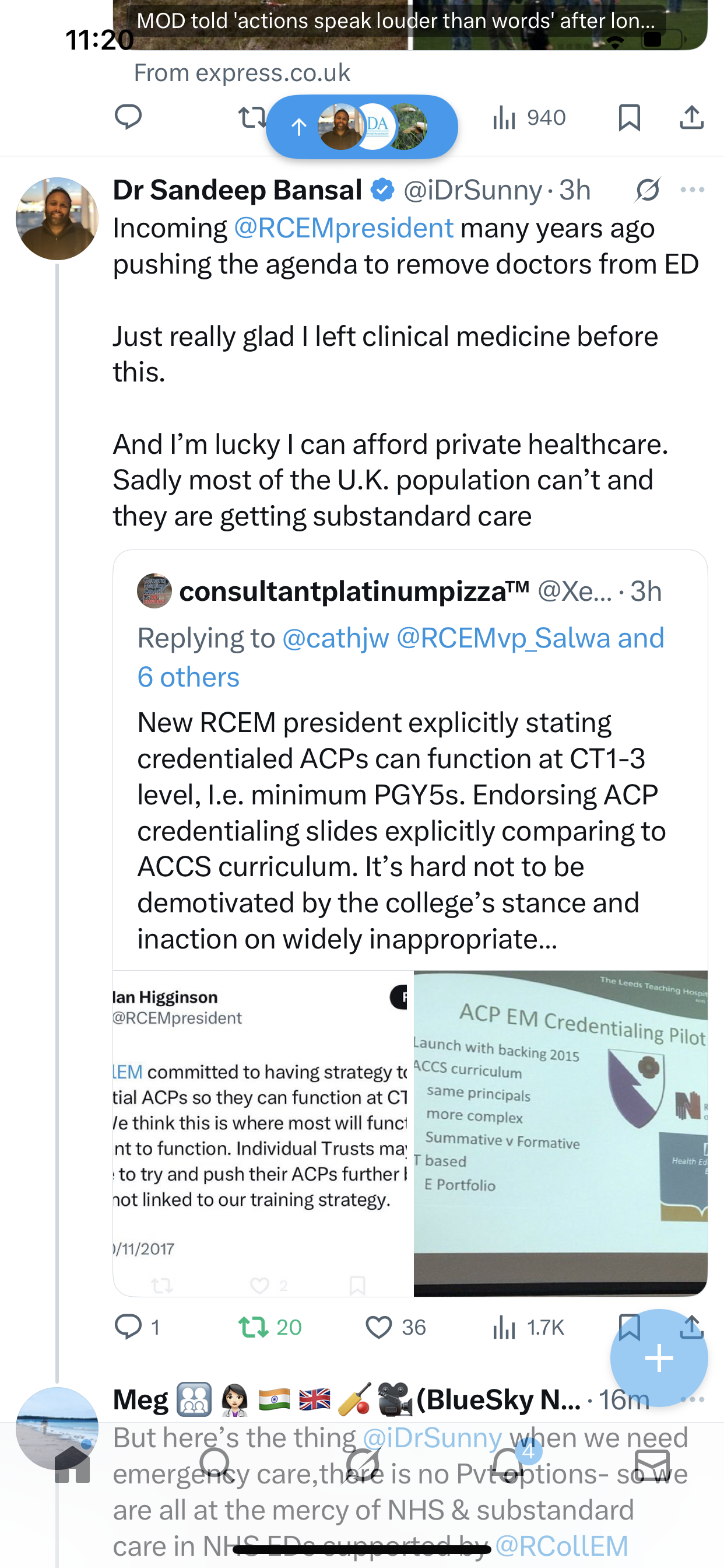The image size is (724, 1568).
Task: Reply to the express.co.uk tweet at top
Action: (x=128, y=117)
